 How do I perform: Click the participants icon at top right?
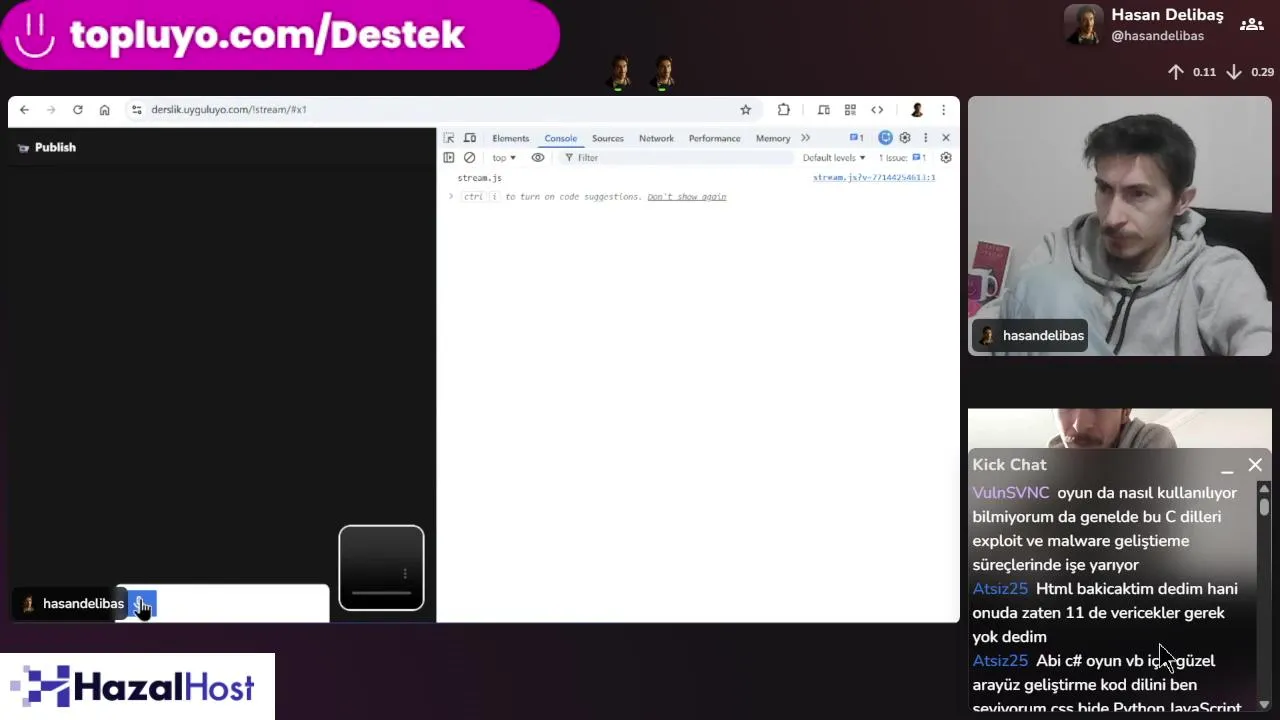(x=1251, y=25)
